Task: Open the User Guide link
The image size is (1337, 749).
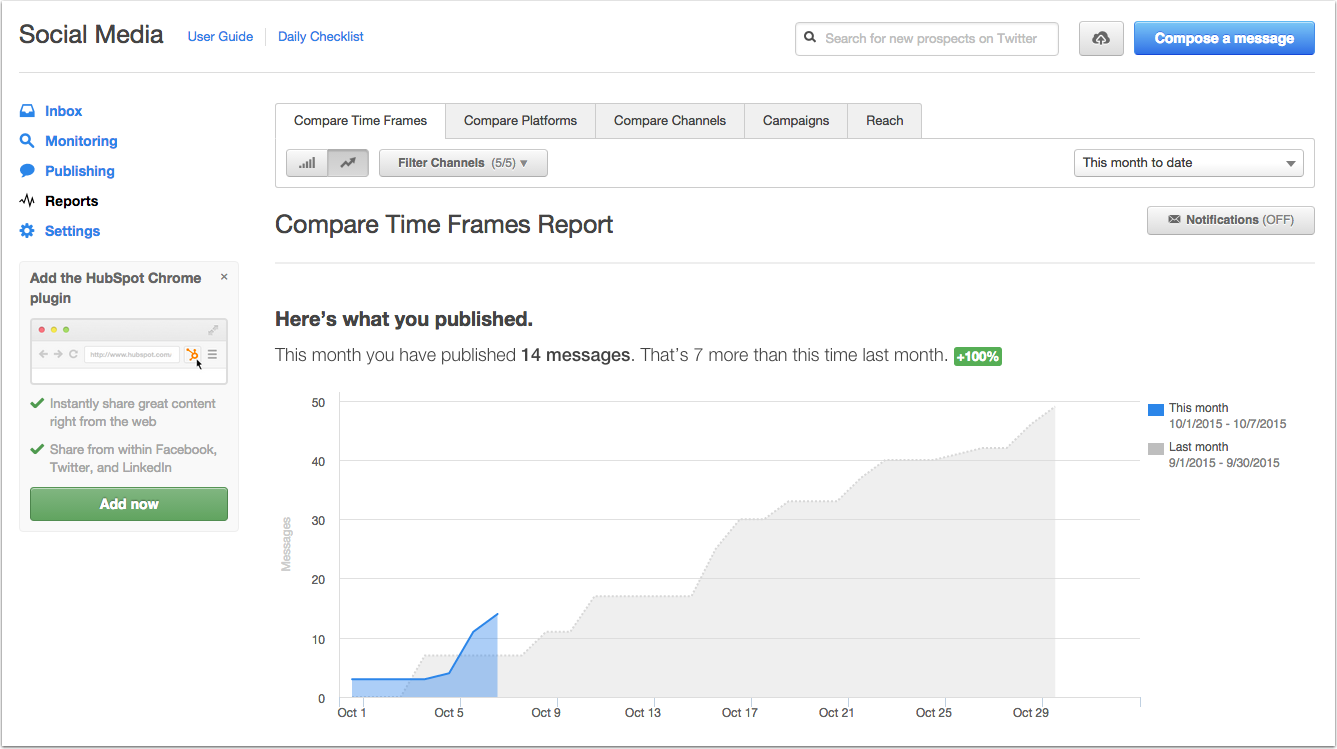Action: (x=220, y=37)
